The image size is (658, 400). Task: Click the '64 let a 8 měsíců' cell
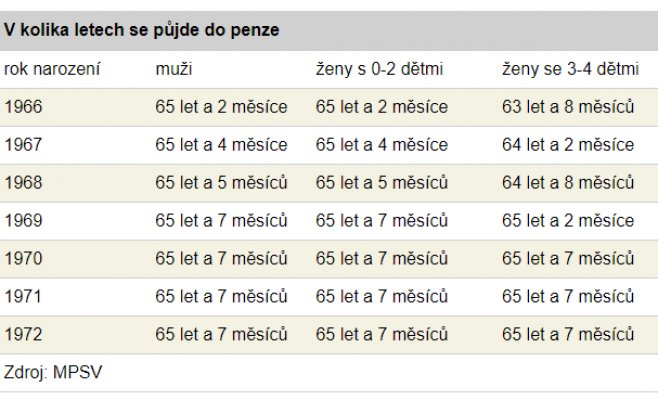point(568,183)
